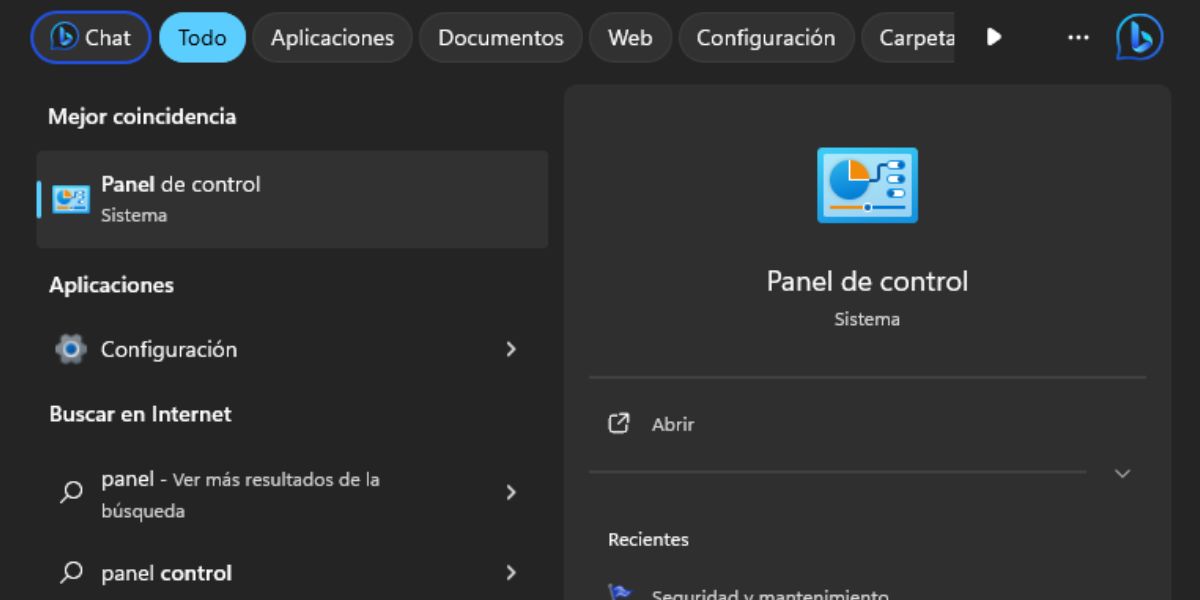Screen dimensions: 1200x600
Task: Switch to Configuración filter tab
Action: click(x=766, y=38)
